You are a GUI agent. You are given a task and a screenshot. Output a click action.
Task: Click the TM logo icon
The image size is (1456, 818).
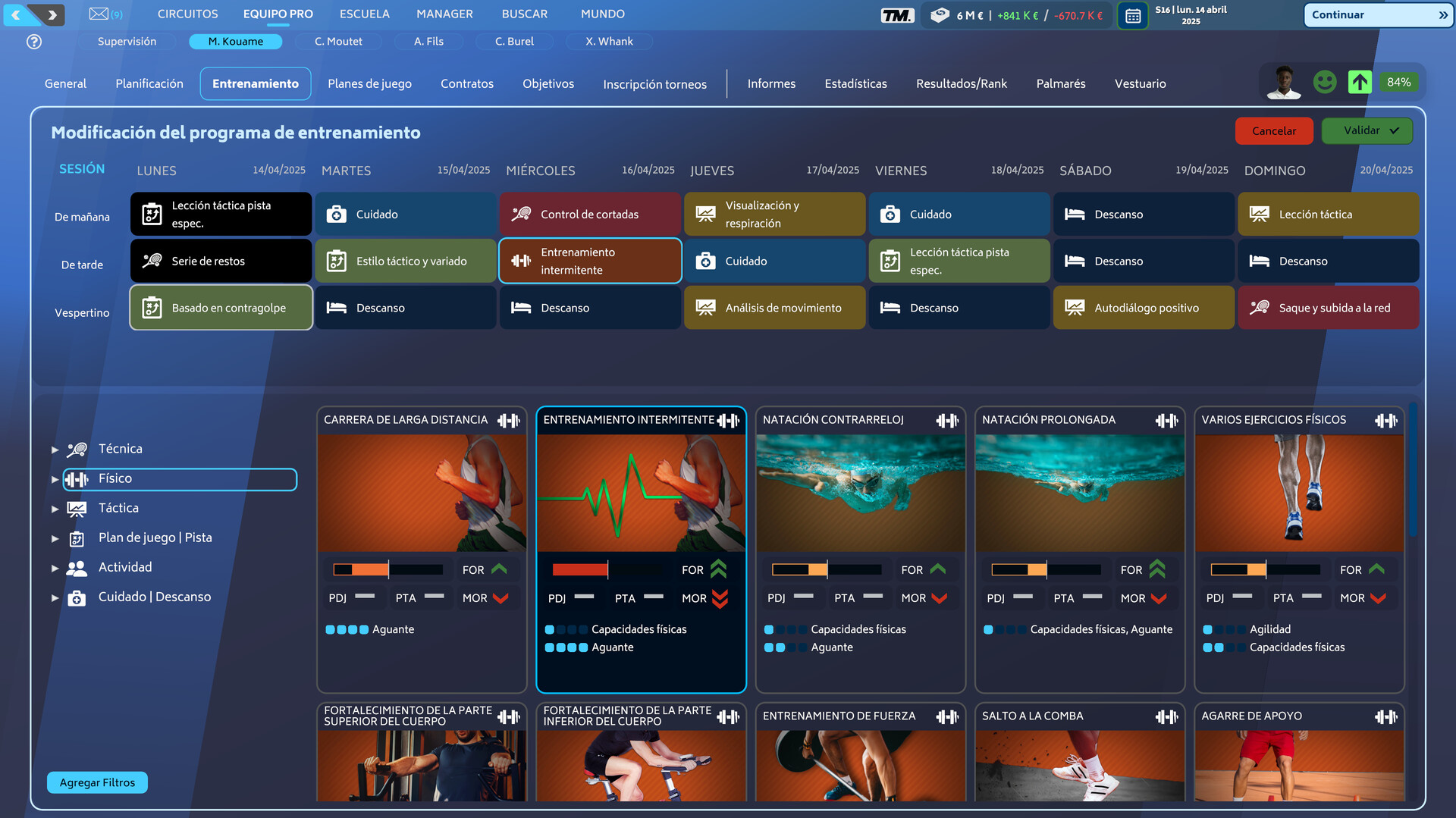897,15
